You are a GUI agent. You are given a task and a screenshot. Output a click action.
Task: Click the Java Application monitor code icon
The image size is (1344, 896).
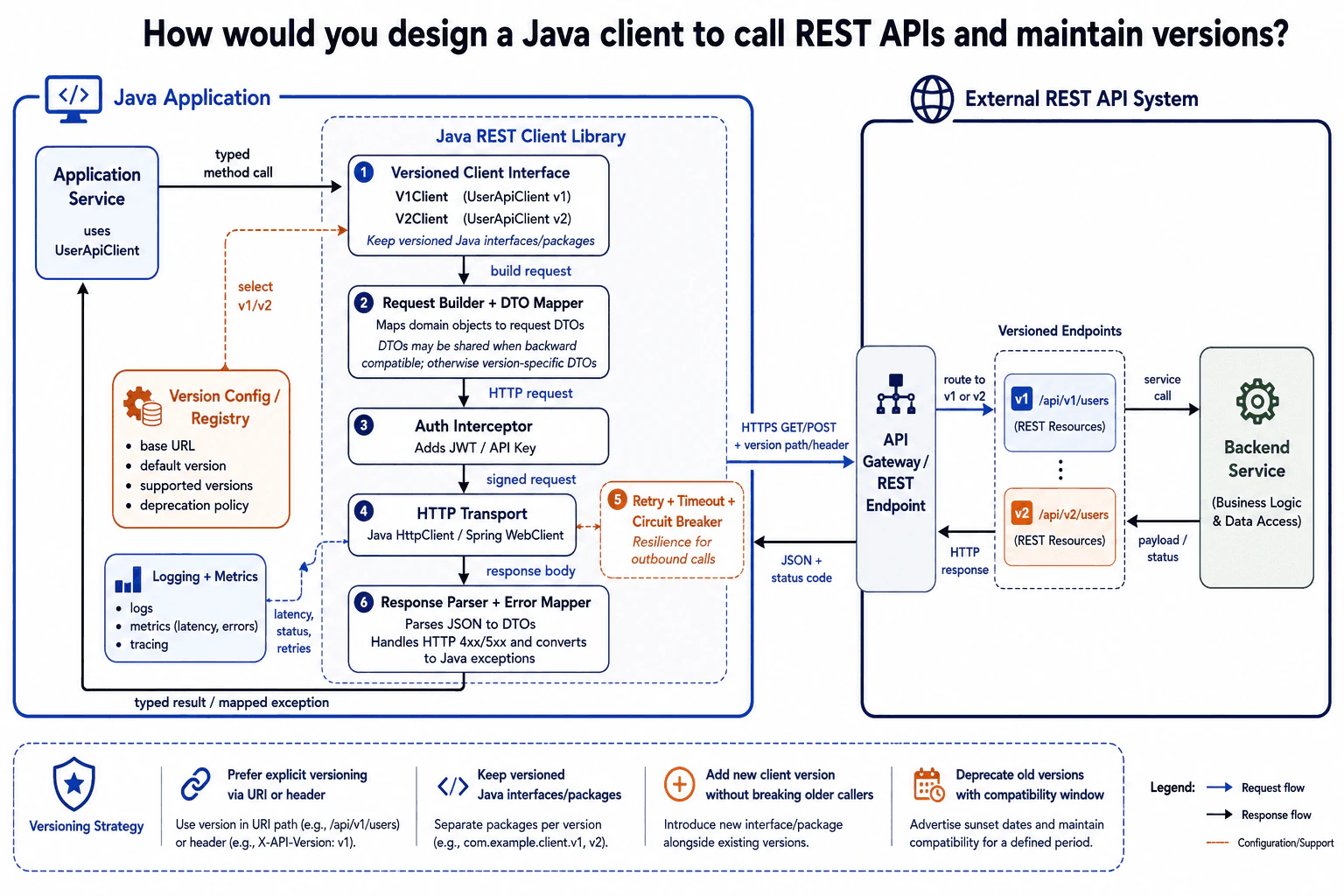73,98
